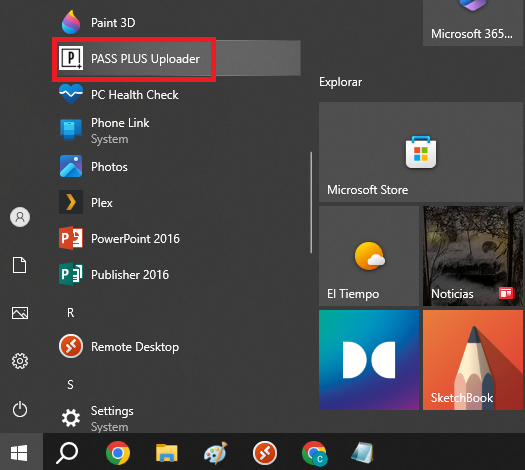The image size is (525, 470).
Task: Open PASS PLUS Uploader app
Action: point(177,59)
